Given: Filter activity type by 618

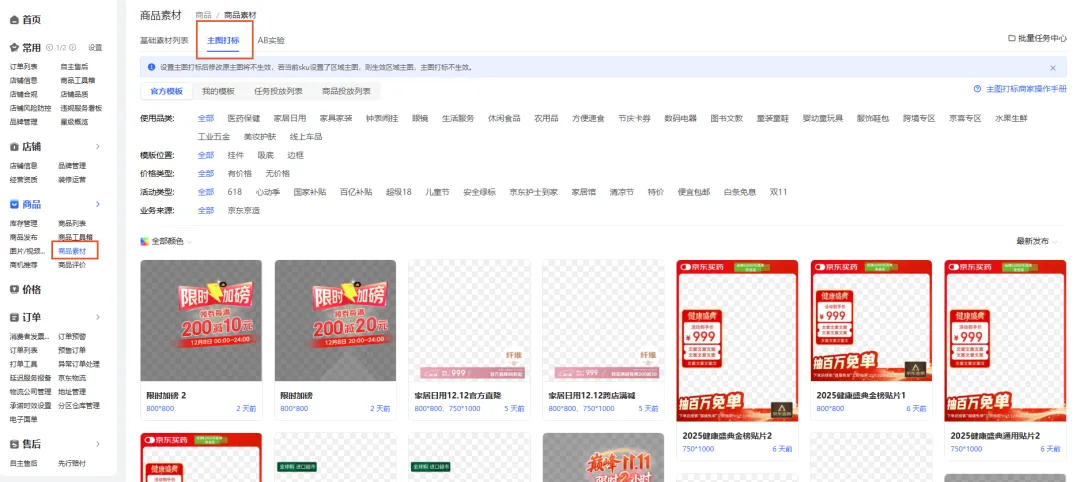Looking at the screenshot, I should tap(235, 192).
